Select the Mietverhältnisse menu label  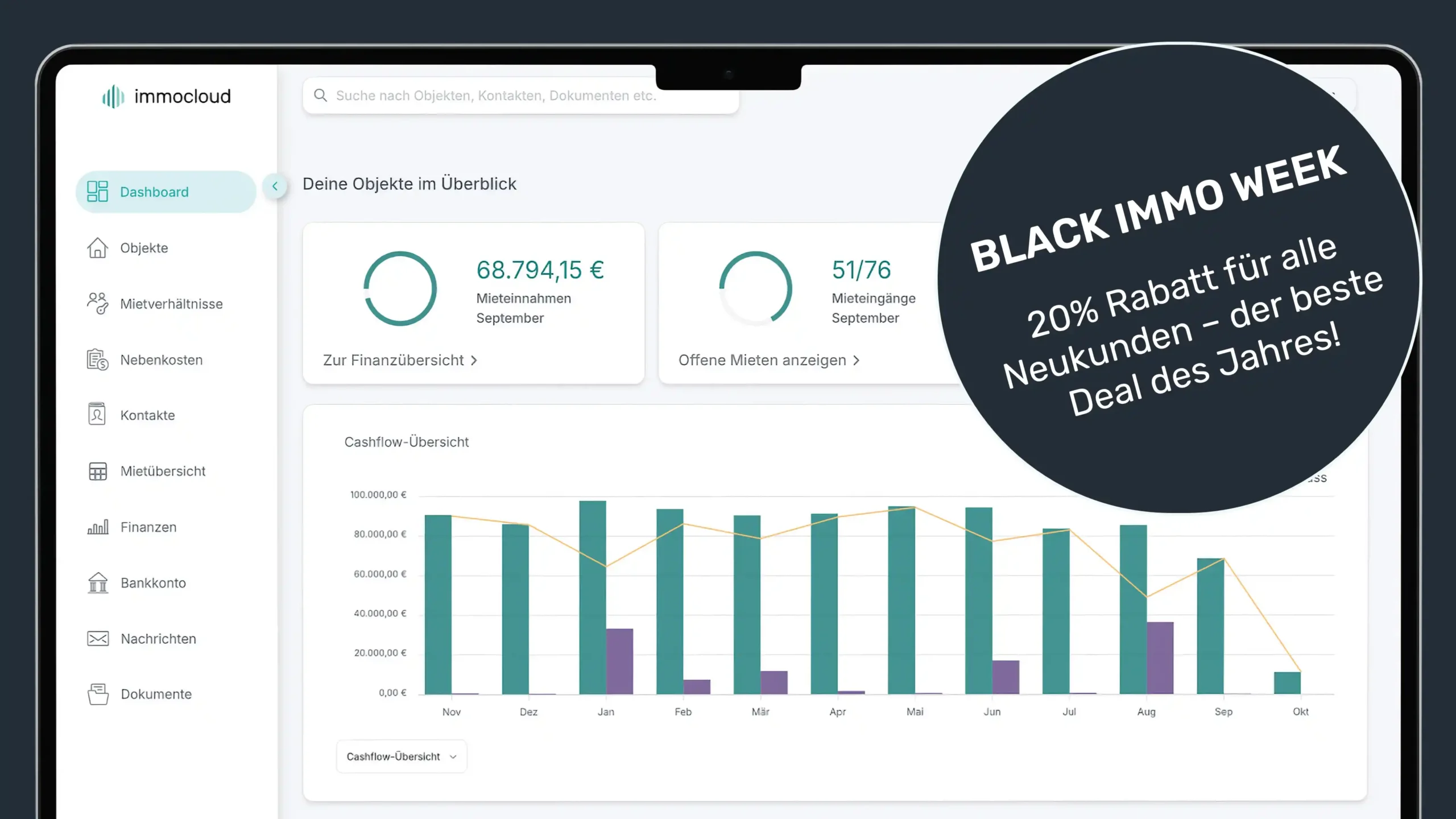pos(171,304)
